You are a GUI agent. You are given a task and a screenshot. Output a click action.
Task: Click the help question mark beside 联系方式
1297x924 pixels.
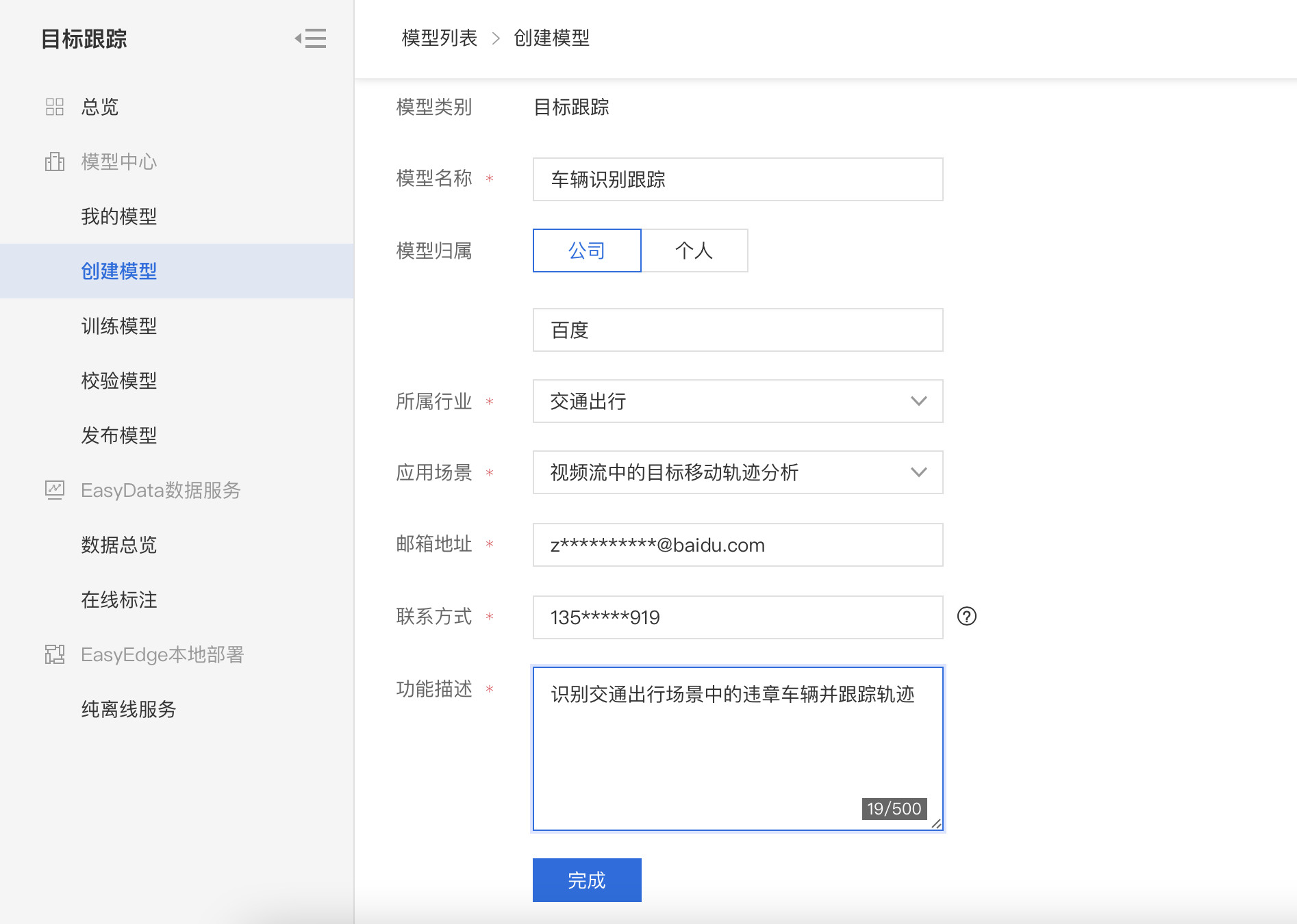click(967, 617)
